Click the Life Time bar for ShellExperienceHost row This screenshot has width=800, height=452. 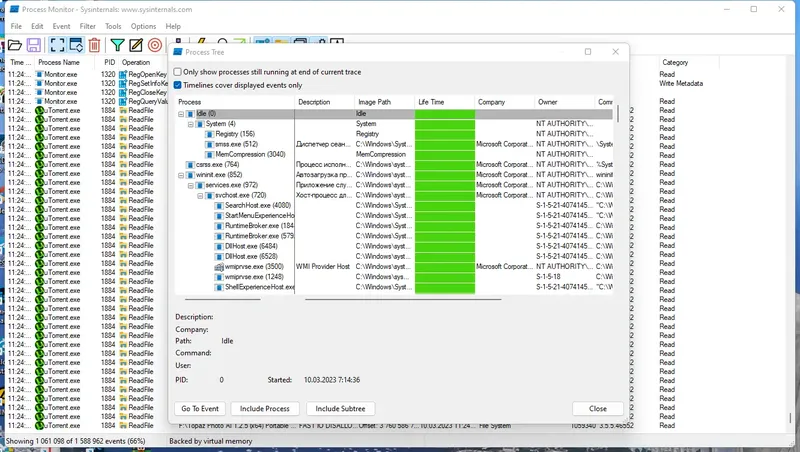click(445, 287)
